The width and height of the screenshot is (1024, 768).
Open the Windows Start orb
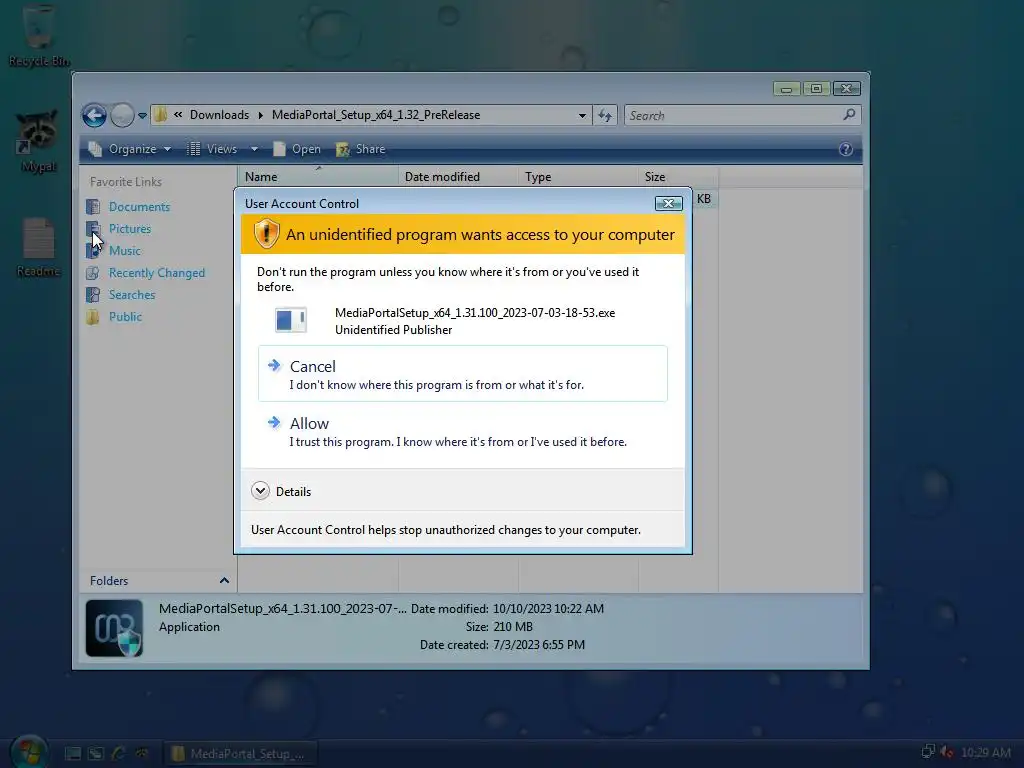coord(29,752)
